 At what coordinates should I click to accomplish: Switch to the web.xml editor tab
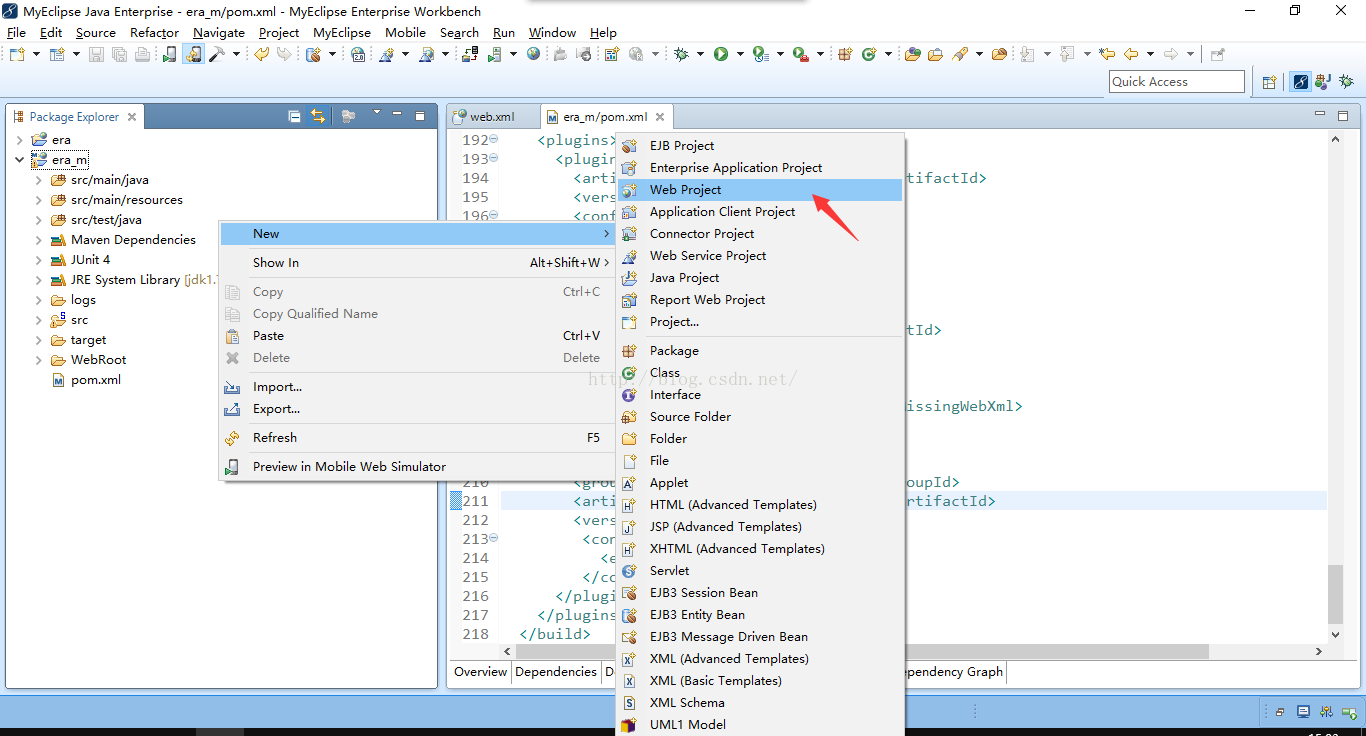click(491, 117)
